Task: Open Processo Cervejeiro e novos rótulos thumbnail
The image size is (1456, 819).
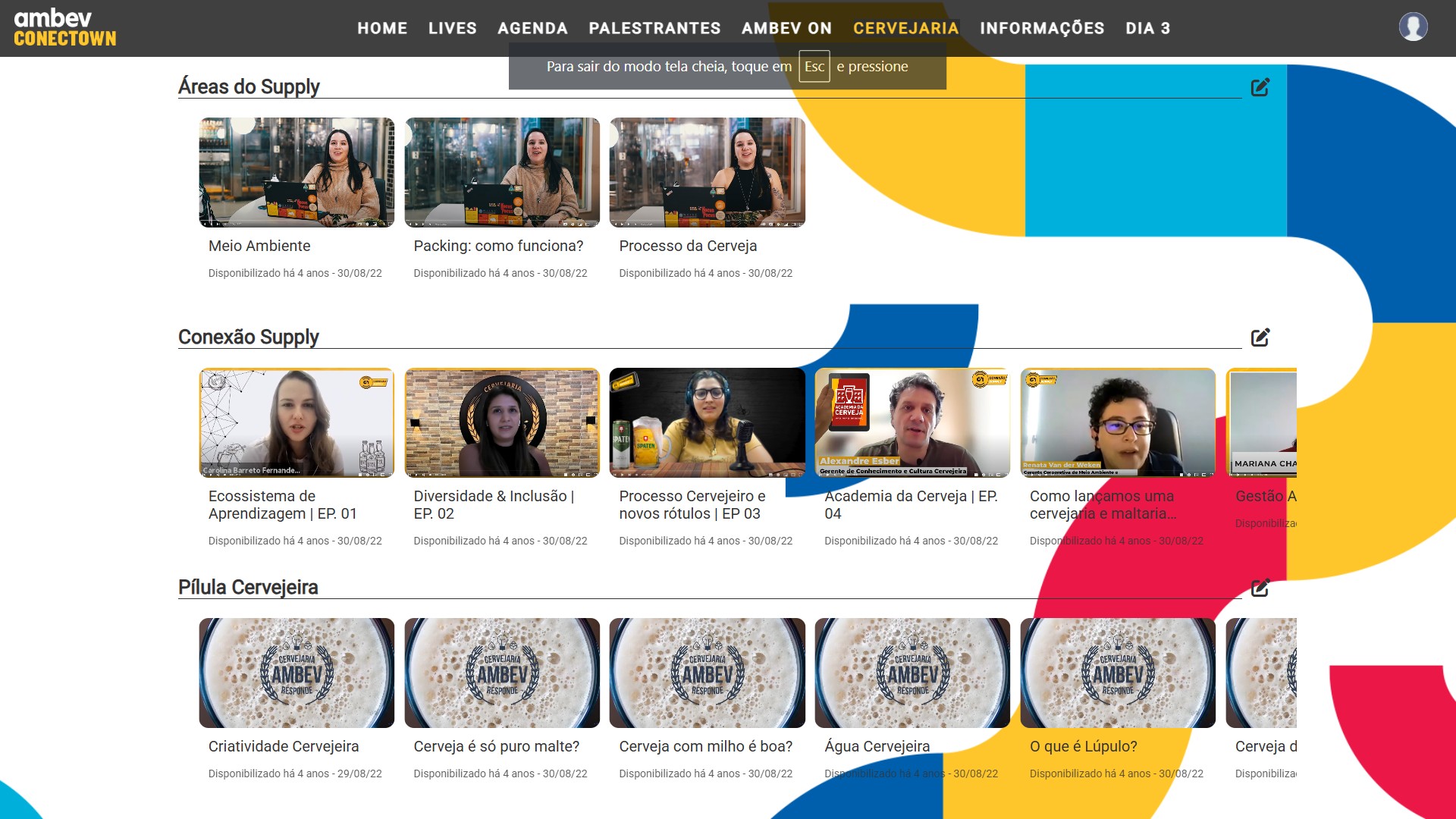Action: (708, 422)
